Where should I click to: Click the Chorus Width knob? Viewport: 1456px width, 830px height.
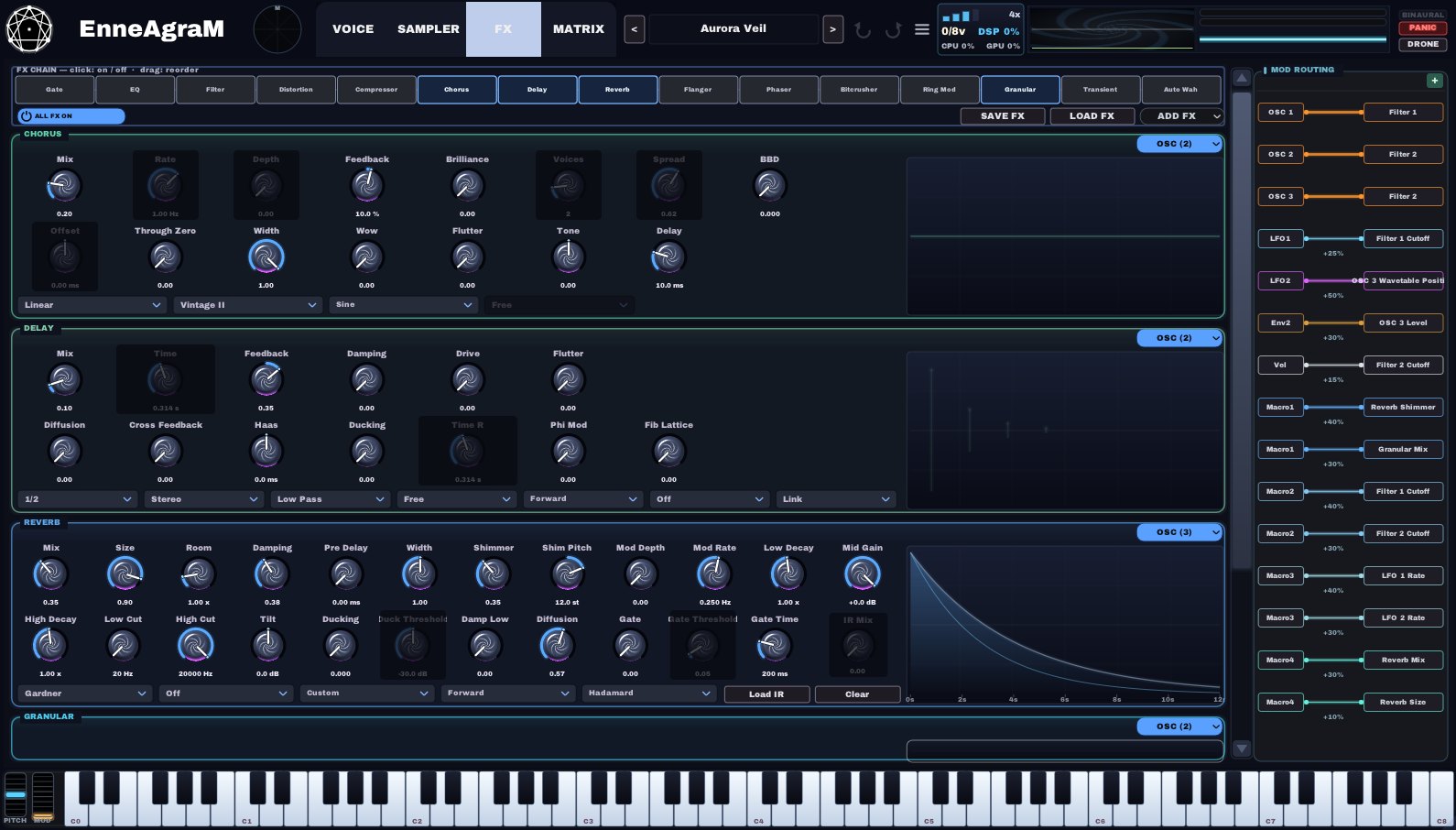tap(266, 257)
